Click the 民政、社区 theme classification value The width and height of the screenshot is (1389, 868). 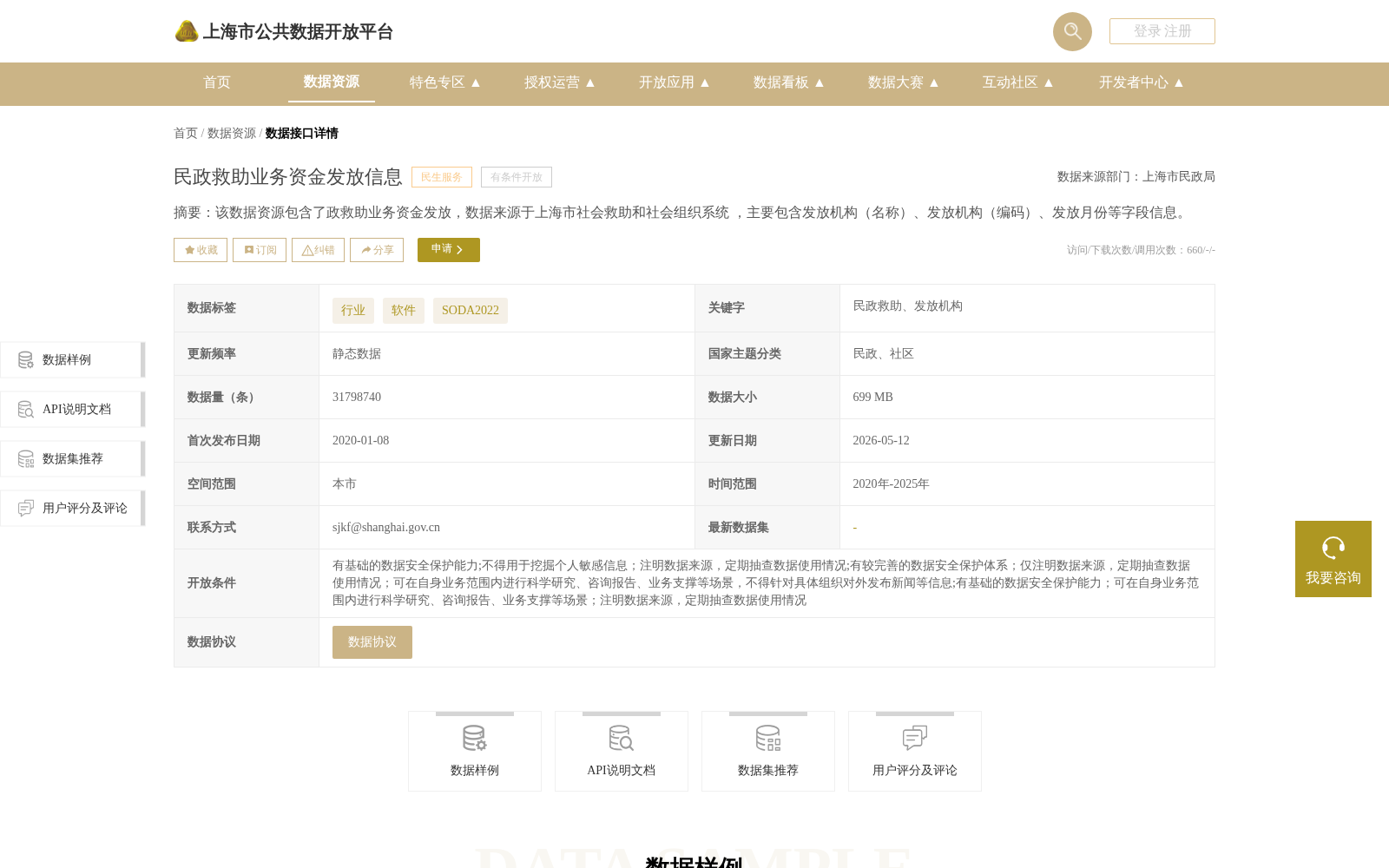click(883, 354)
